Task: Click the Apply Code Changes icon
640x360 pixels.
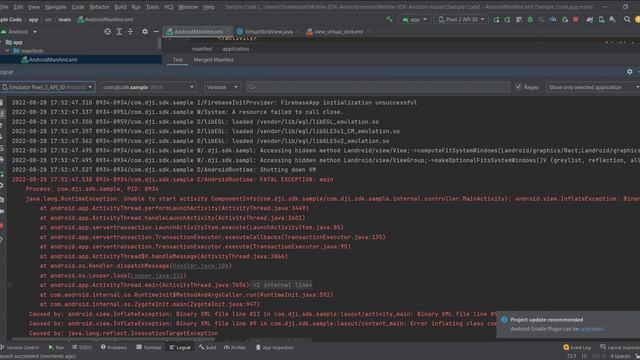Action: pyautogui.click(x=519, y=19)
